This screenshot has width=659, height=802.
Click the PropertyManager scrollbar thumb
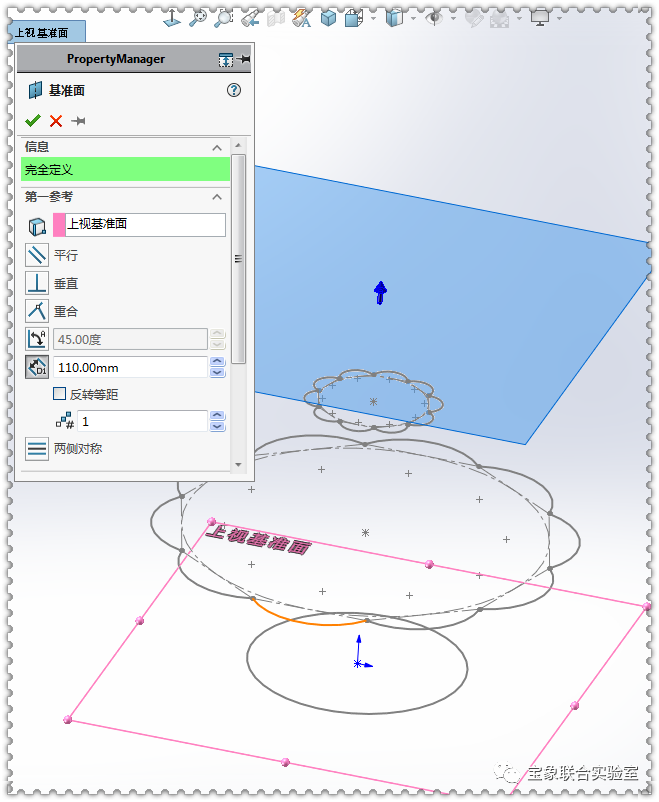pos(238,259)
